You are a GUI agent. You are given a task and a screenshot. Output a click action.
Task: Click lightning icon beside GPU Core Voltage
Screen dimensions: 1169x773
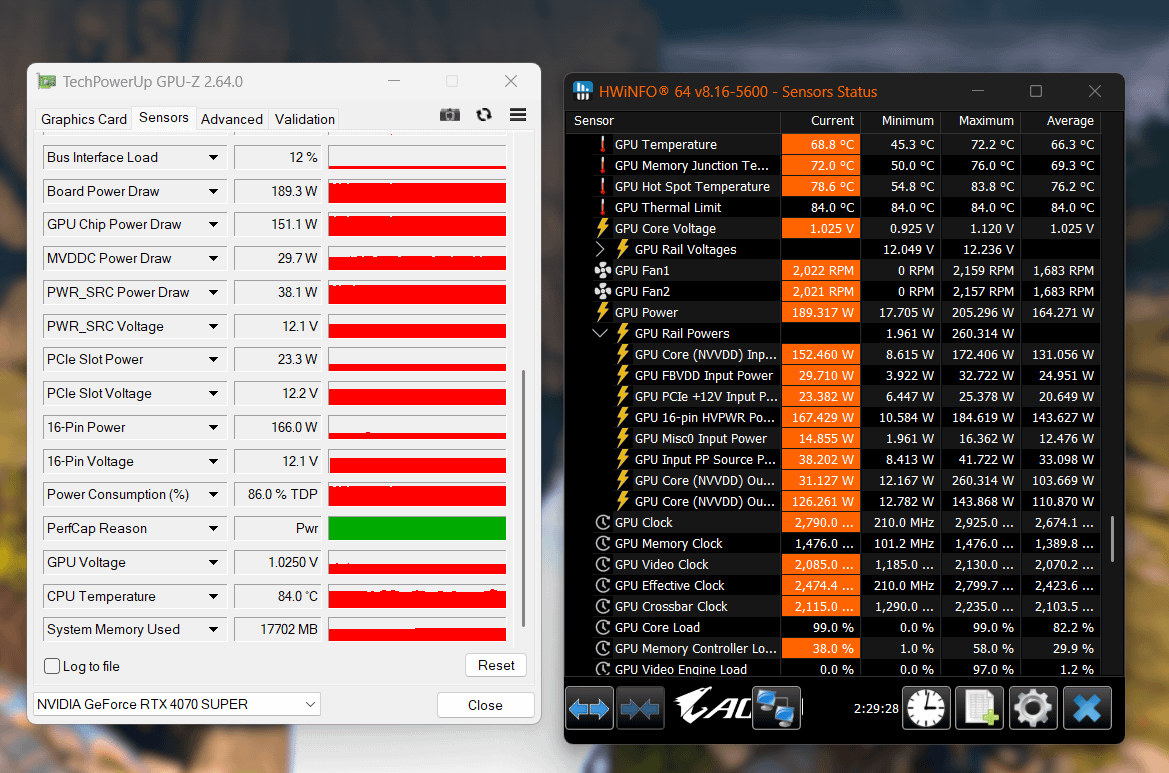(602, 228)
